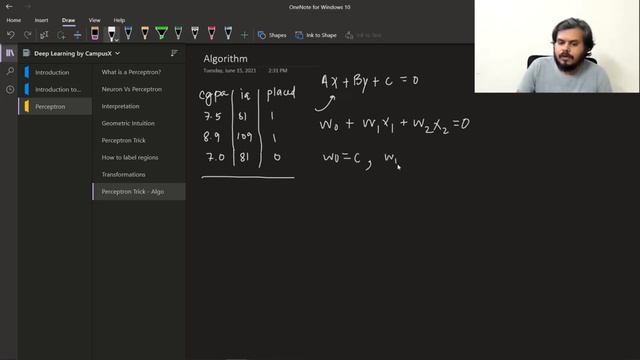Open the Help tab

tap(119, 20)
